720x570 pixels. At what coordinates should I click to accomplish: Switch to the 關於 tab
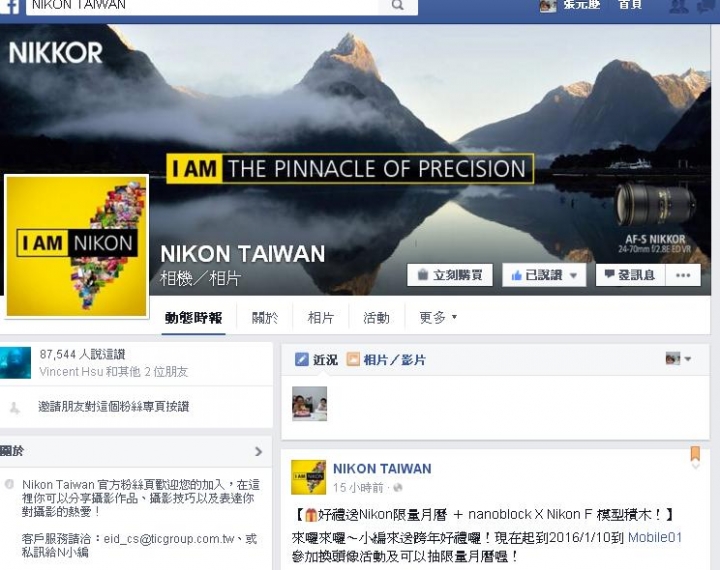click(265, 317)
